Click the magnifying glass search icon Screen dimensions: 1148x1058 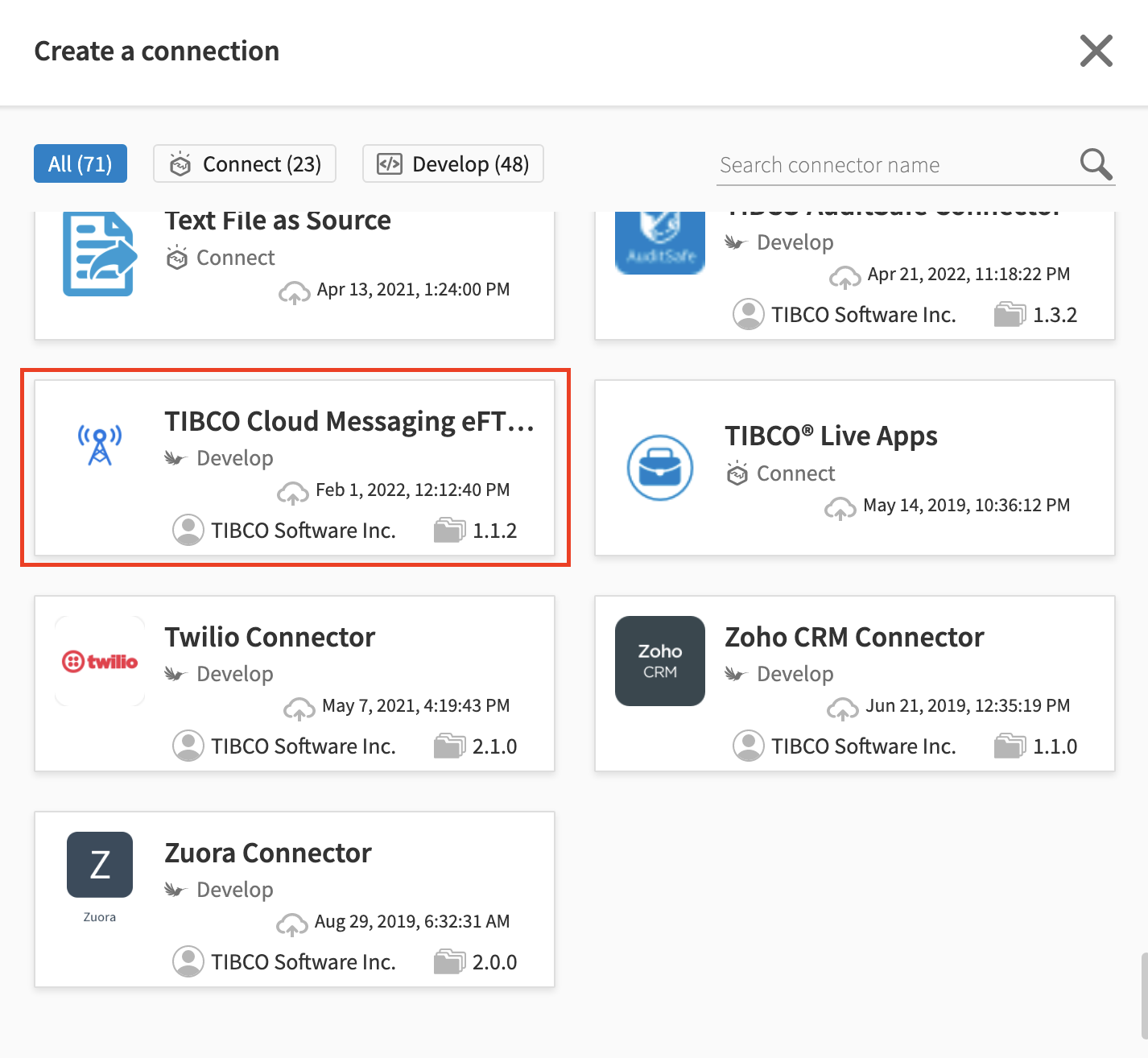coord(1096,164)
